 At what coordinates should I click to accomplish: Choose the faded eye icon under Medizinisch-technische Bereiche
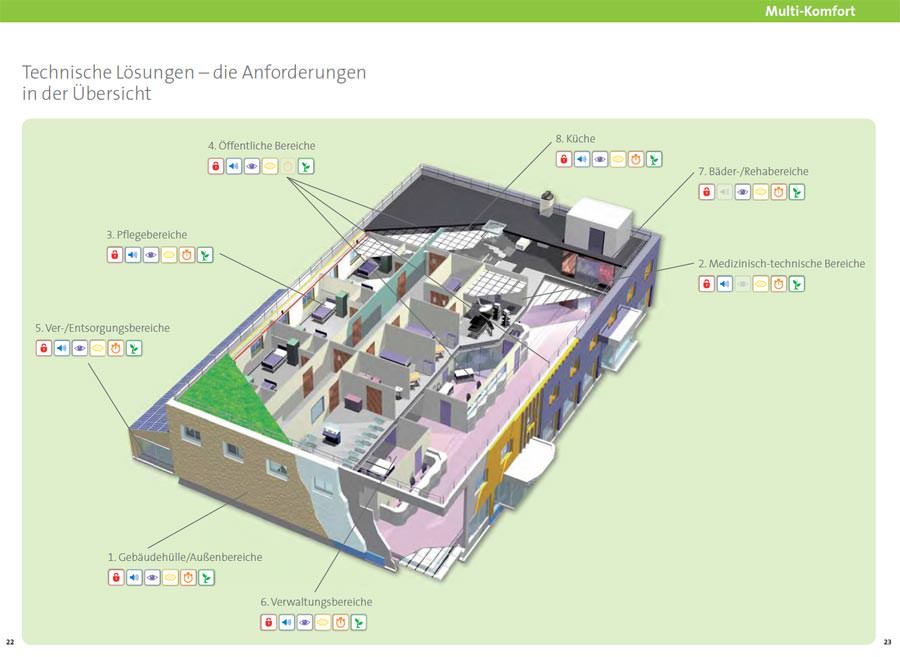coord(743,283)
